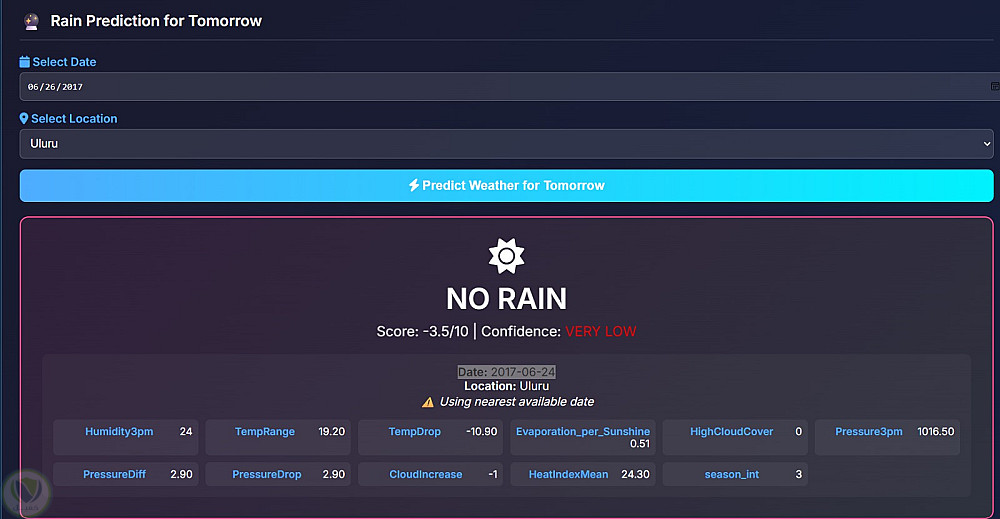
Task: Click the Pressure3pm value 1016.50
Action: 936,432
